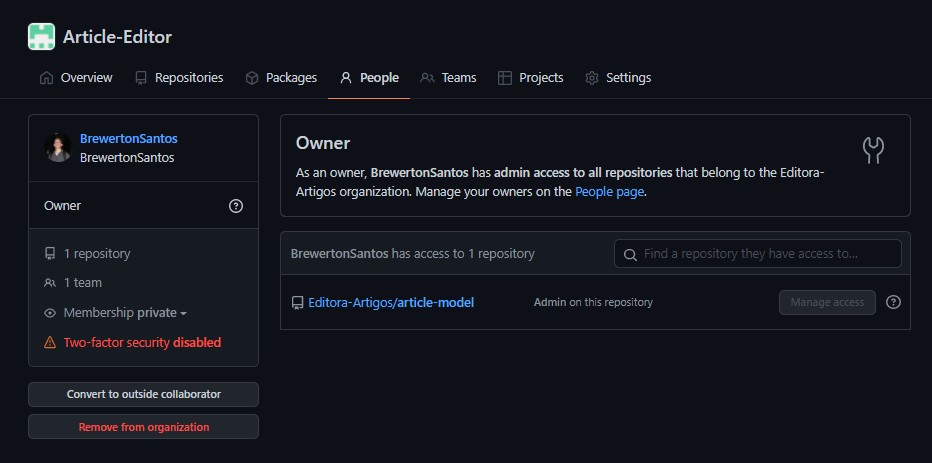
Task: Click the eye icon beside Membership
Action: (x=50, y=313)
